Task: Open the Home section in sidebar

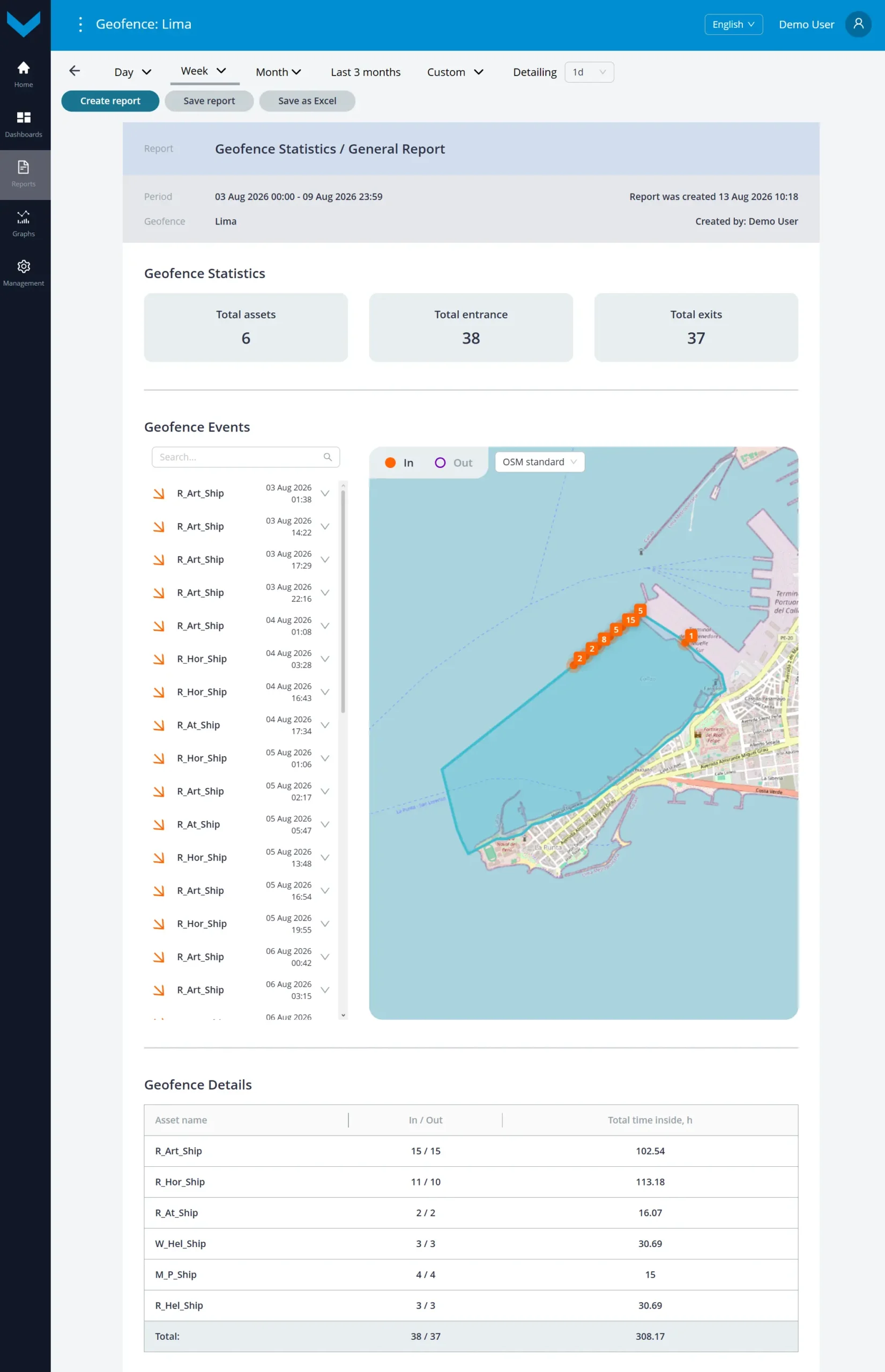Action: (x=24, y=74)
